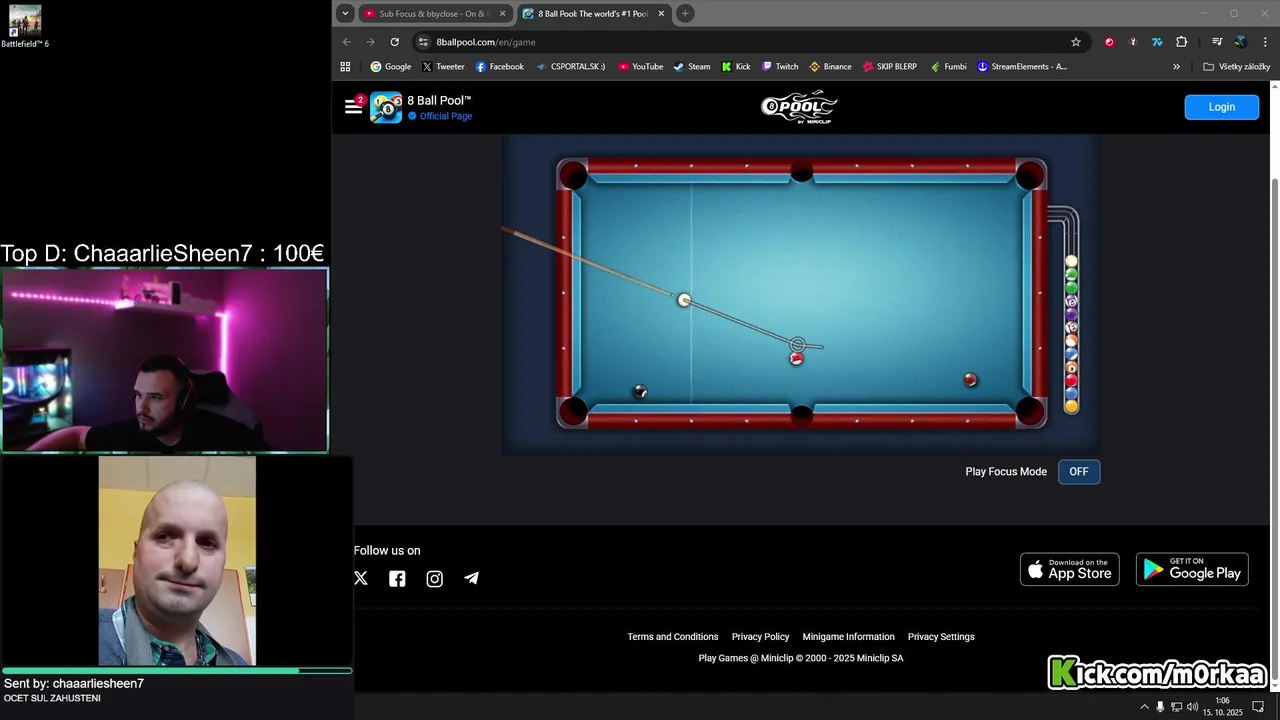
Task: Show hidden system tray icons
Action: (x=1144, y=707)
